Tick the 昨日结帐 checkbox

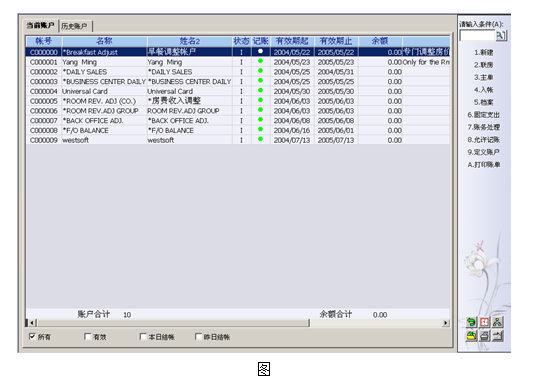click(198, 336)
